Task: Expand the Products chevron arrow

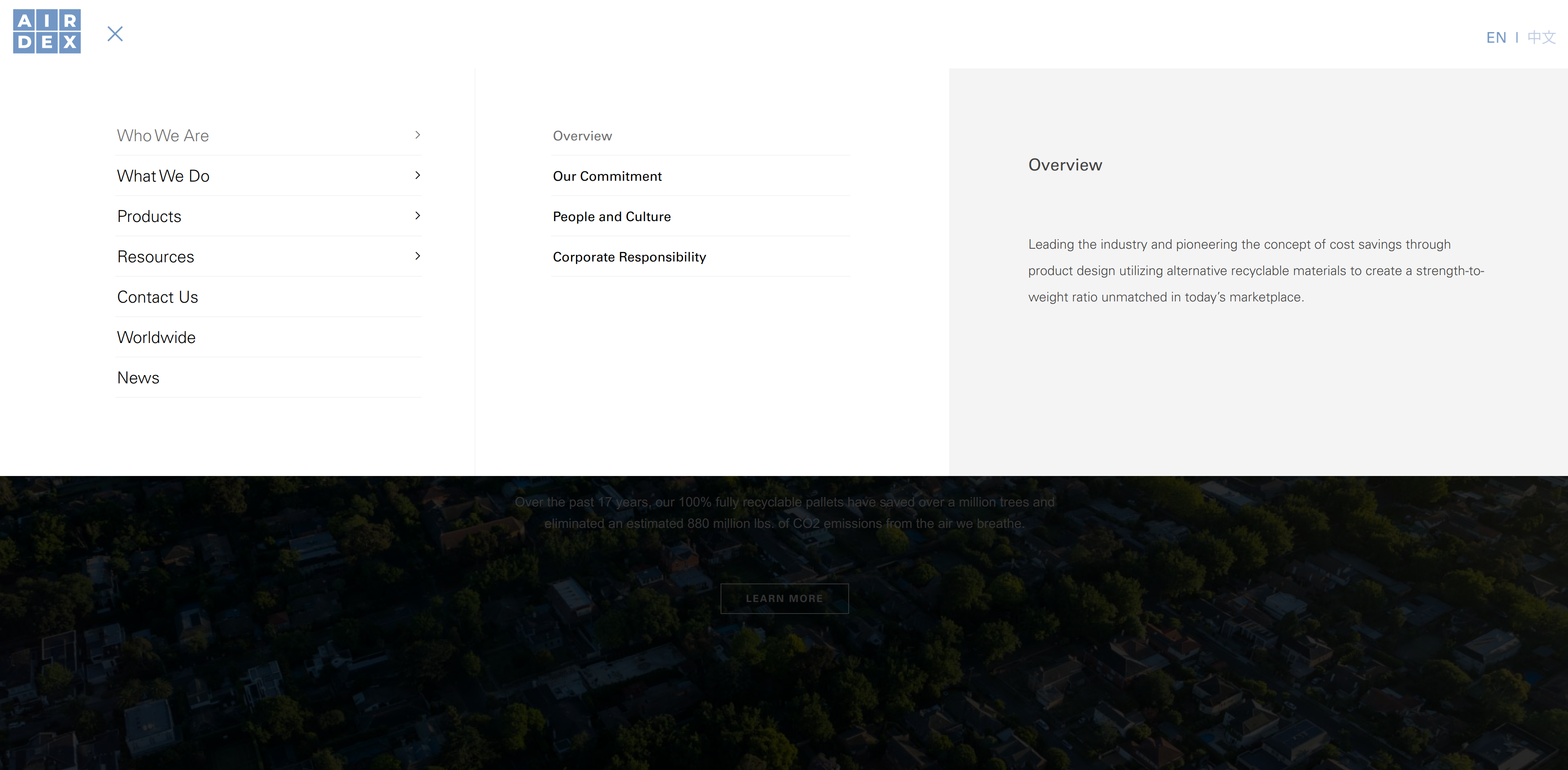Action: pos(418,216)
